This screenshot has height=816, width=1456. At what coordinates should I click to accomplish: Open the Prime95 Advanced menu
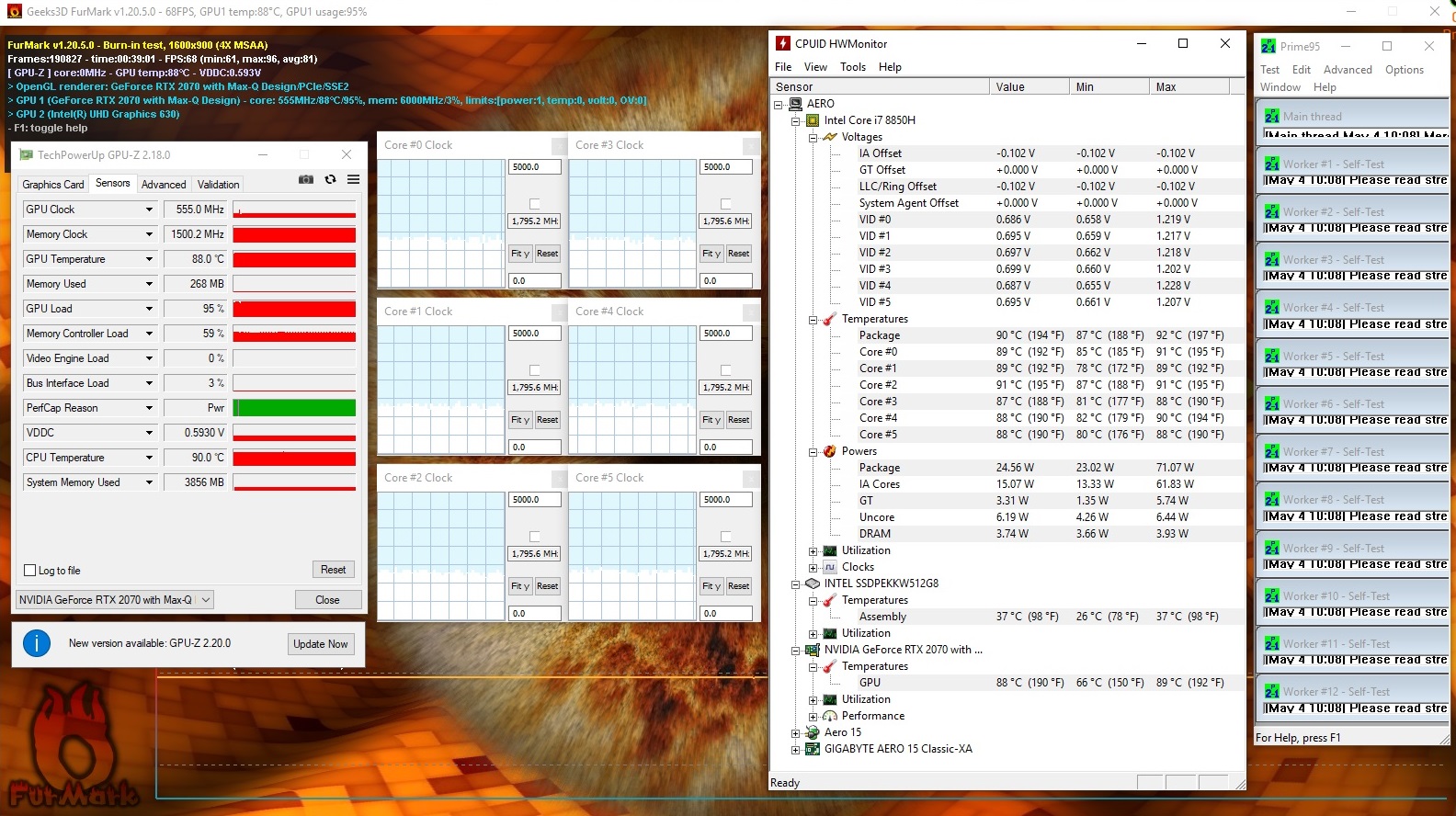(x=1348, y=70)
